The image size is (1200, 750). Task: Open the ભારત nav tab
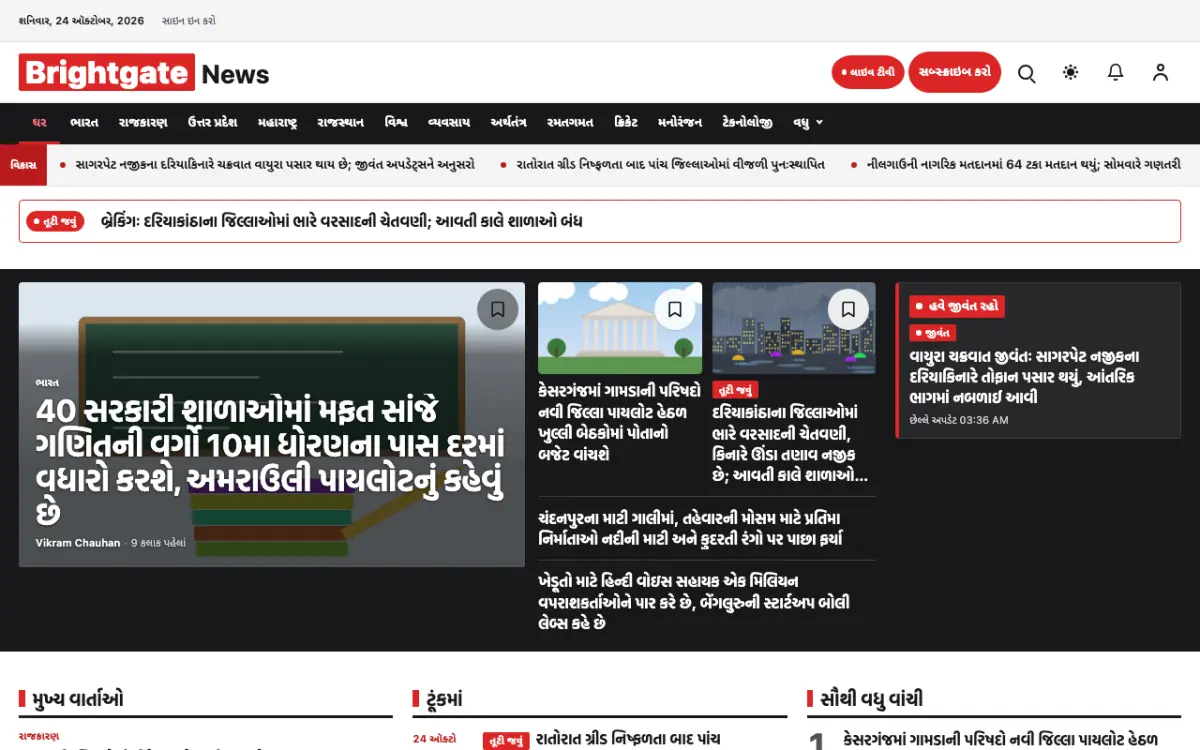click(x=84, y=122)
